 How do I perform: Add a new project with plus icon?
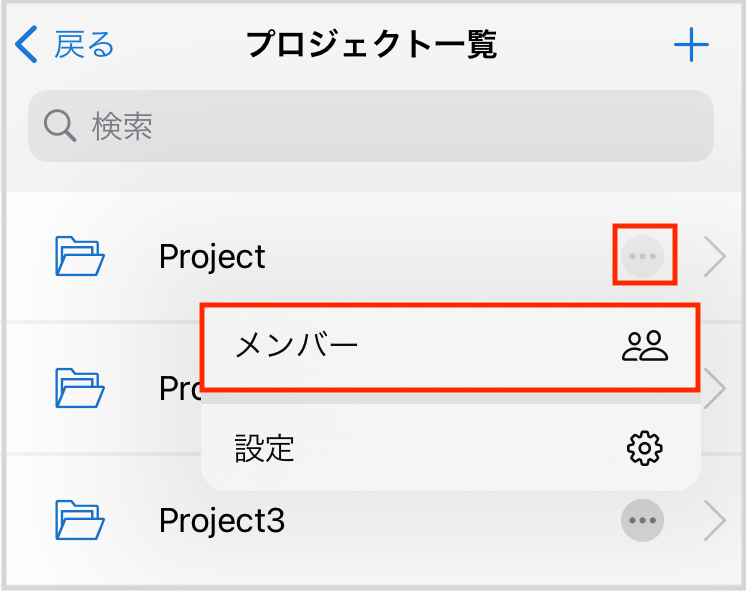pos(691,45)
